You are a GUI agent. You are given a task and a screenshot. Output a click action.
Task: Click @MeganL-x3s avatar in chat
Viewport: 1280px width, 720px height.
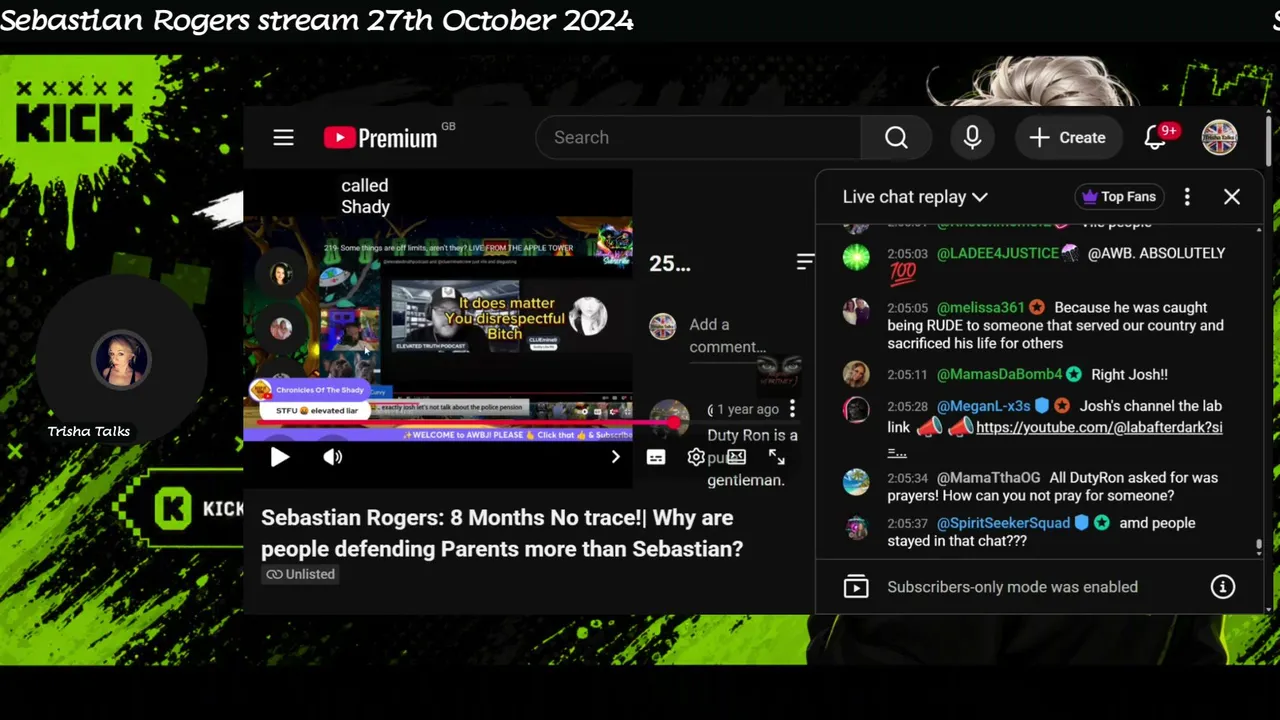click(856, 410)
